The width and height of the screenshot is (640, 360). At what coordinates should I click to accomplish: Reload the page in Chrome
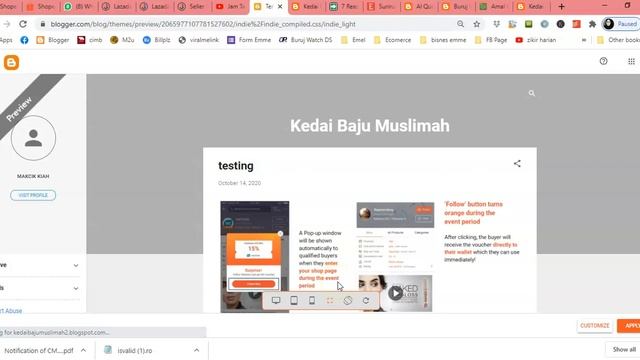tap(23, 24)
